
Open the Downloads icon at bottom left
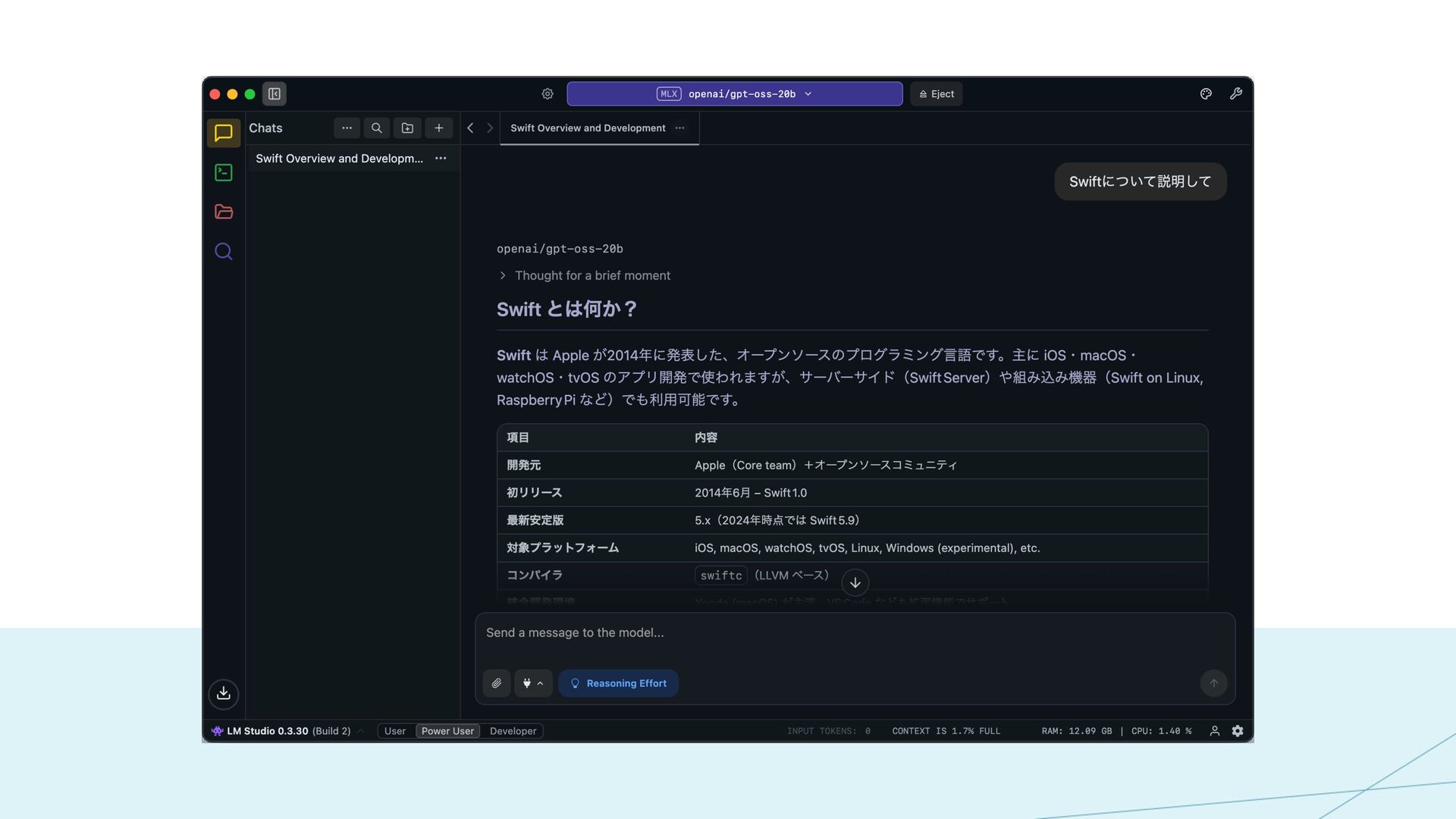coord(223,694)
